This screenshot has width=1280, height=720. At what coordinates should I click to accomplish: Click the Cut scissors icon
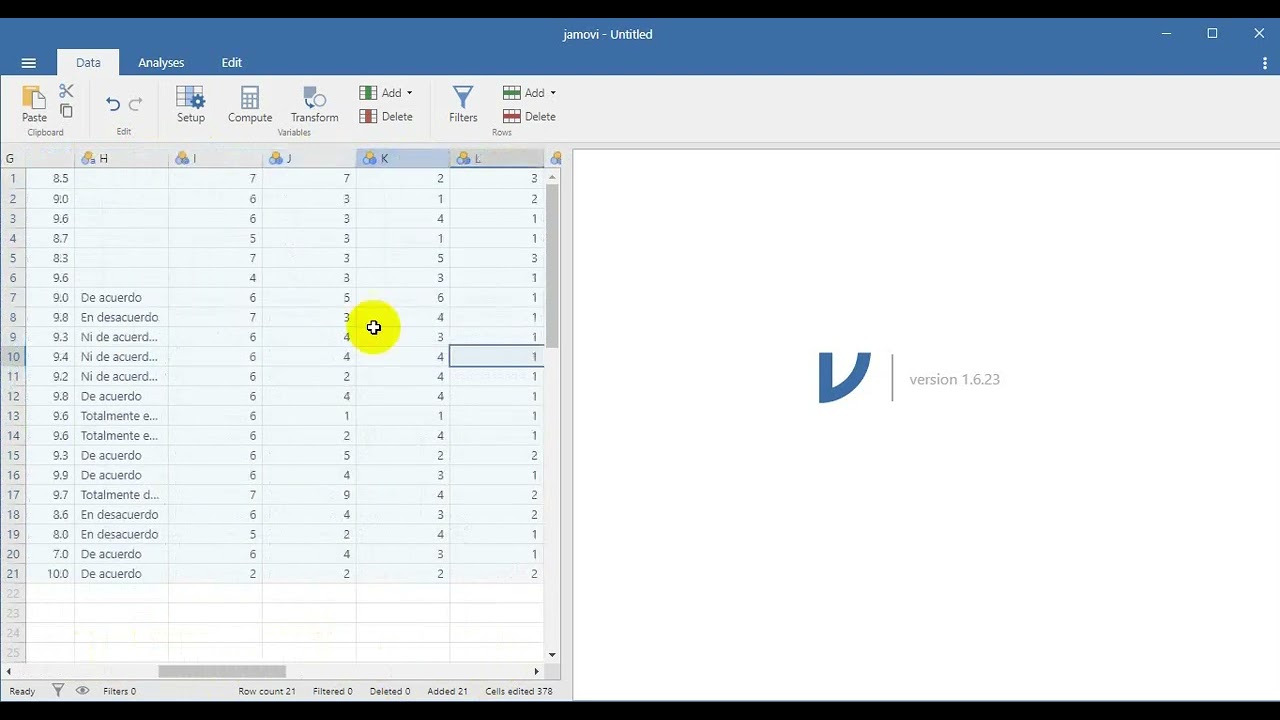click(x=66, y=91)
